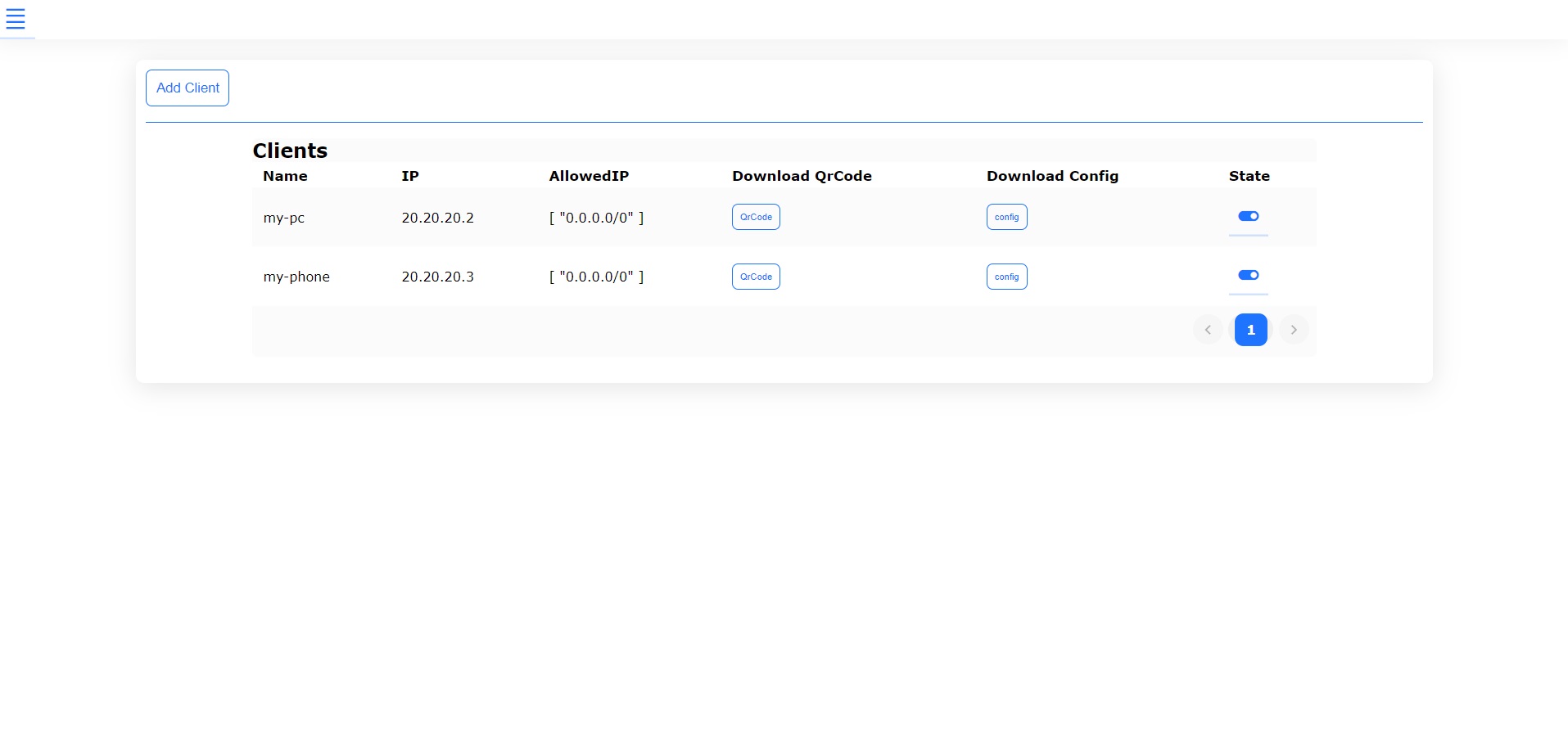The image size is (1568, 734).
Task: Open the hamburger menu icon
Action: click(x=16, y=19)
